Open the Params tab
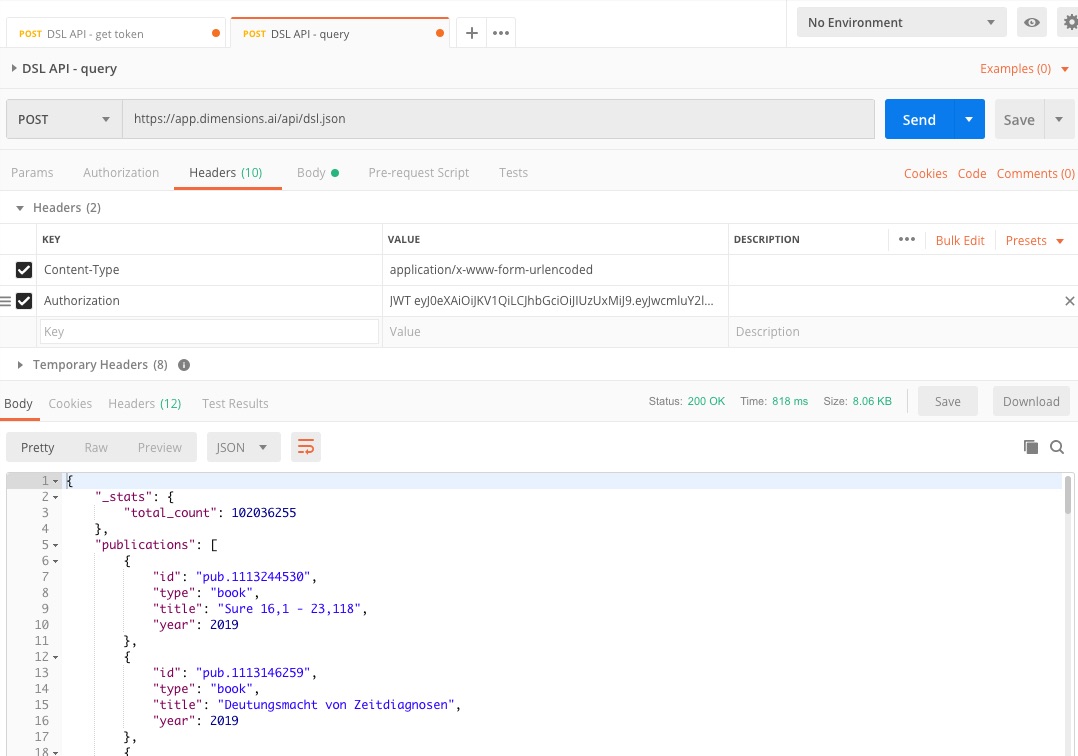 tap(32, 173)
